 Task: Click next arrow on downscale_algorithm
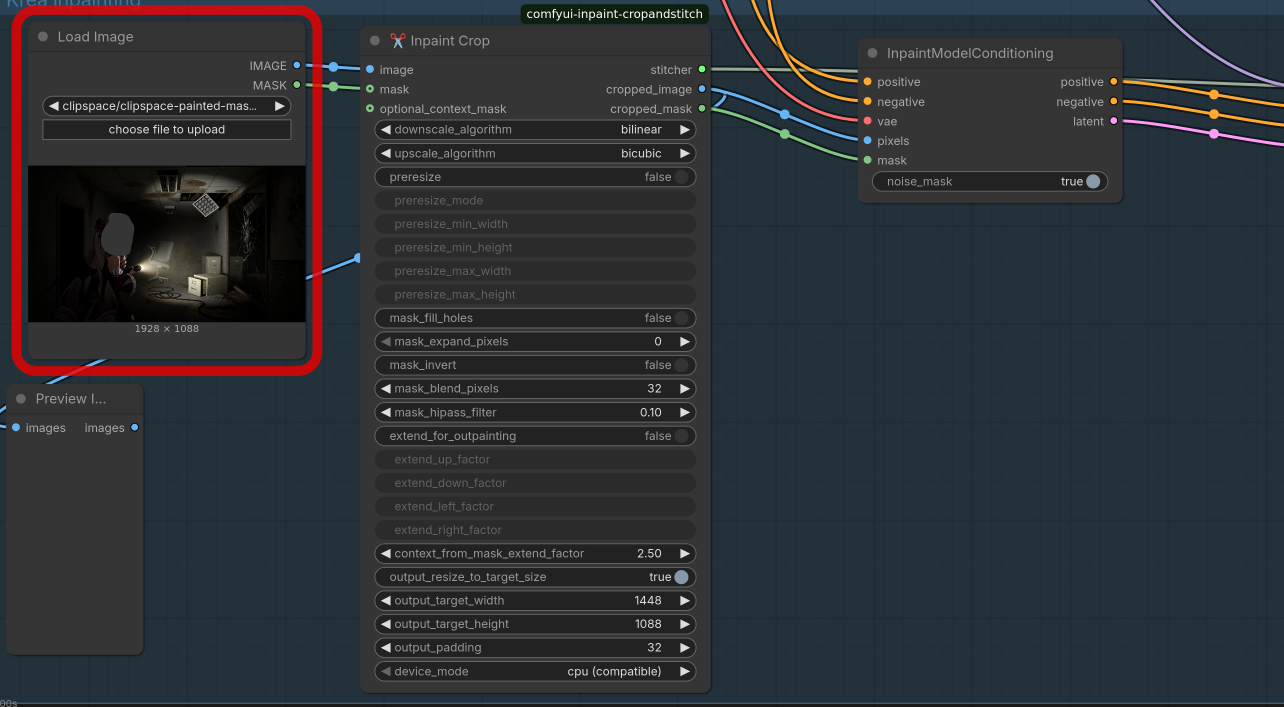(685, 130)
